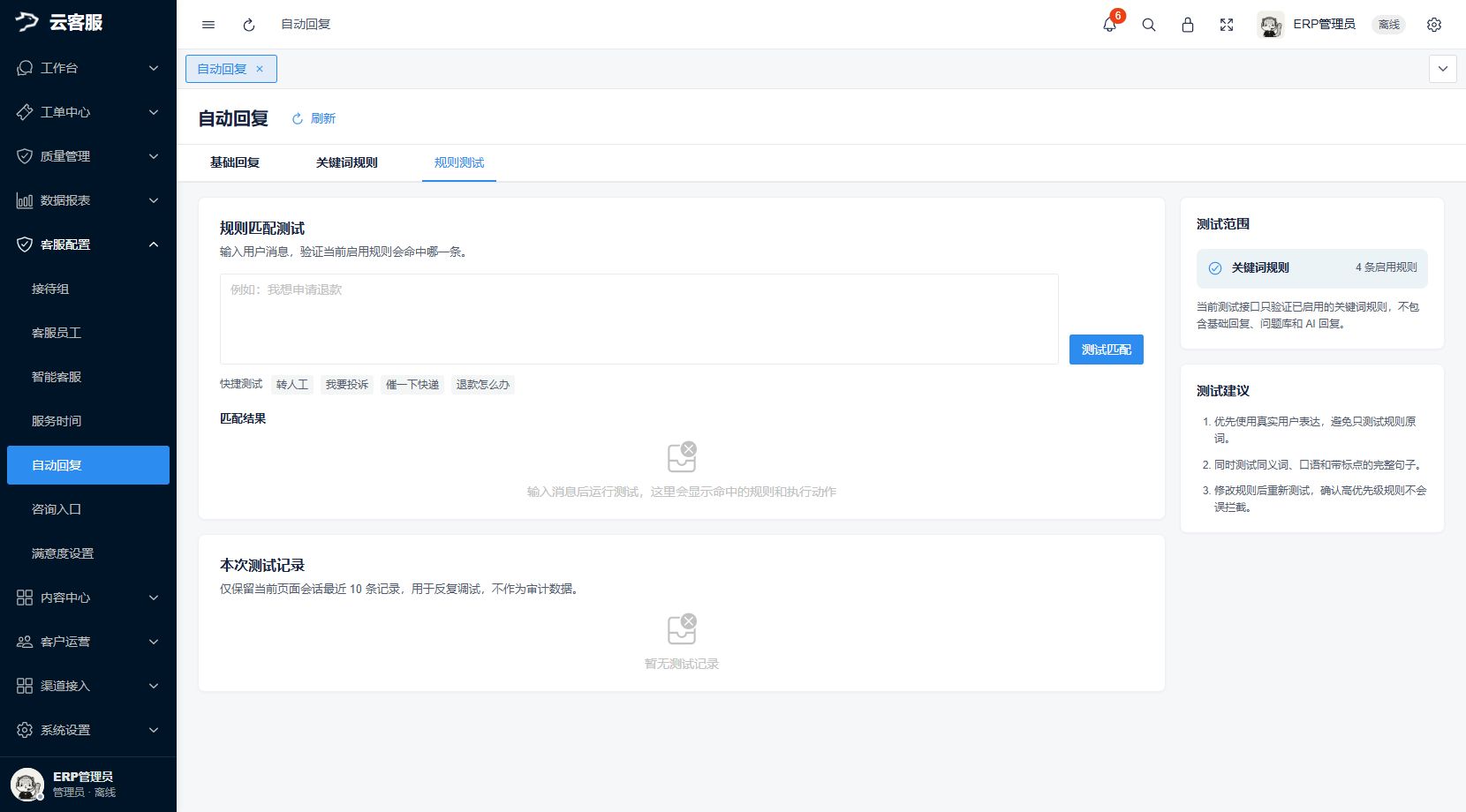1466x812 pixels.
Task: Click the 数据报表 chart icon
Action: coord(25,200)
